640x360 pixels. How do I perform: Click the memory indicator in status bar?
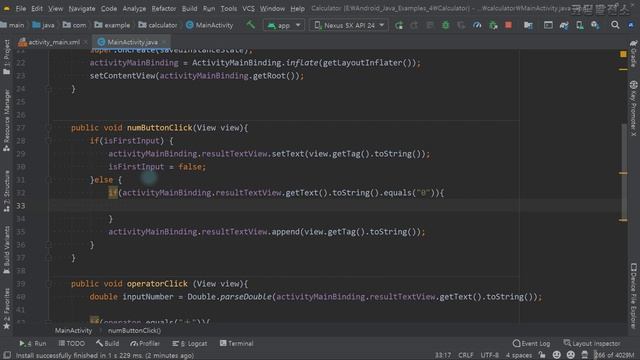(x=614, y=355)
